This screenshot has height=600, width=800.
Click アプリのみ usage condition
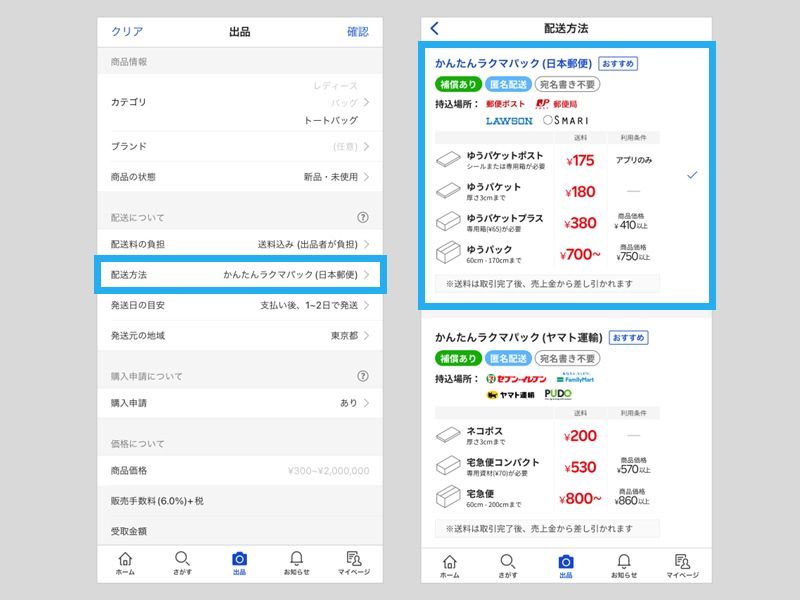pyautogui.click(x=634, y=160)
